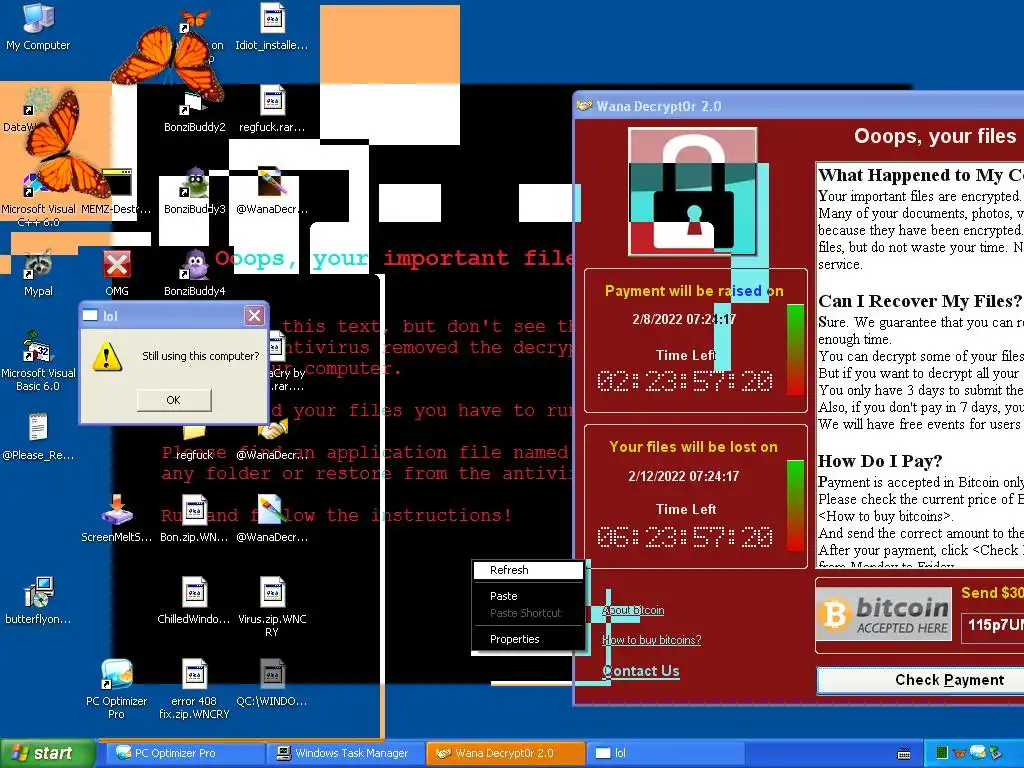Open the @Please_Re... text file icon
This screenshot has height=768, width=1024.
[38, 436]
